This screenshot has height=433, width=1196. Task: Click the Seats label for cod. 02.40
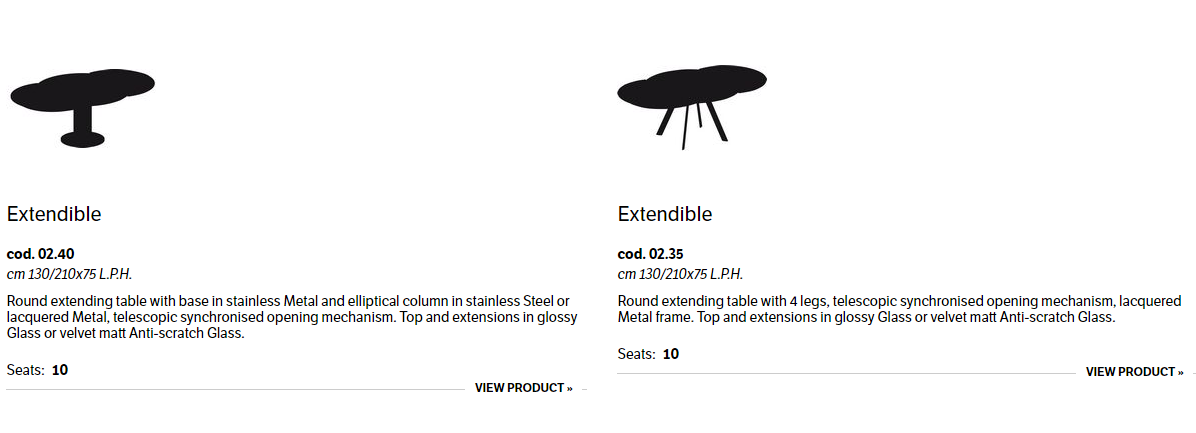pyautogui.click(x=25, y=370)
